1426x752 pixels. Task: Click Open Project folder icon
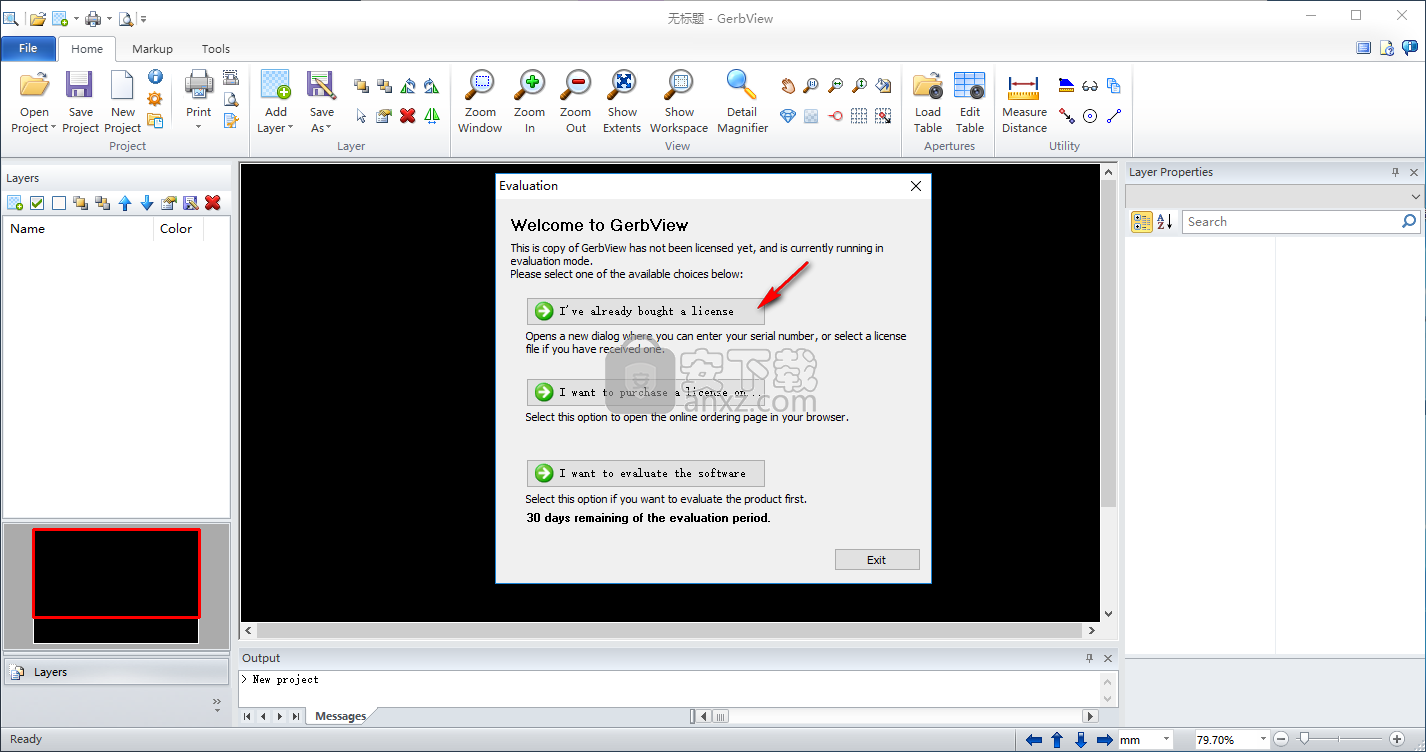34,85
